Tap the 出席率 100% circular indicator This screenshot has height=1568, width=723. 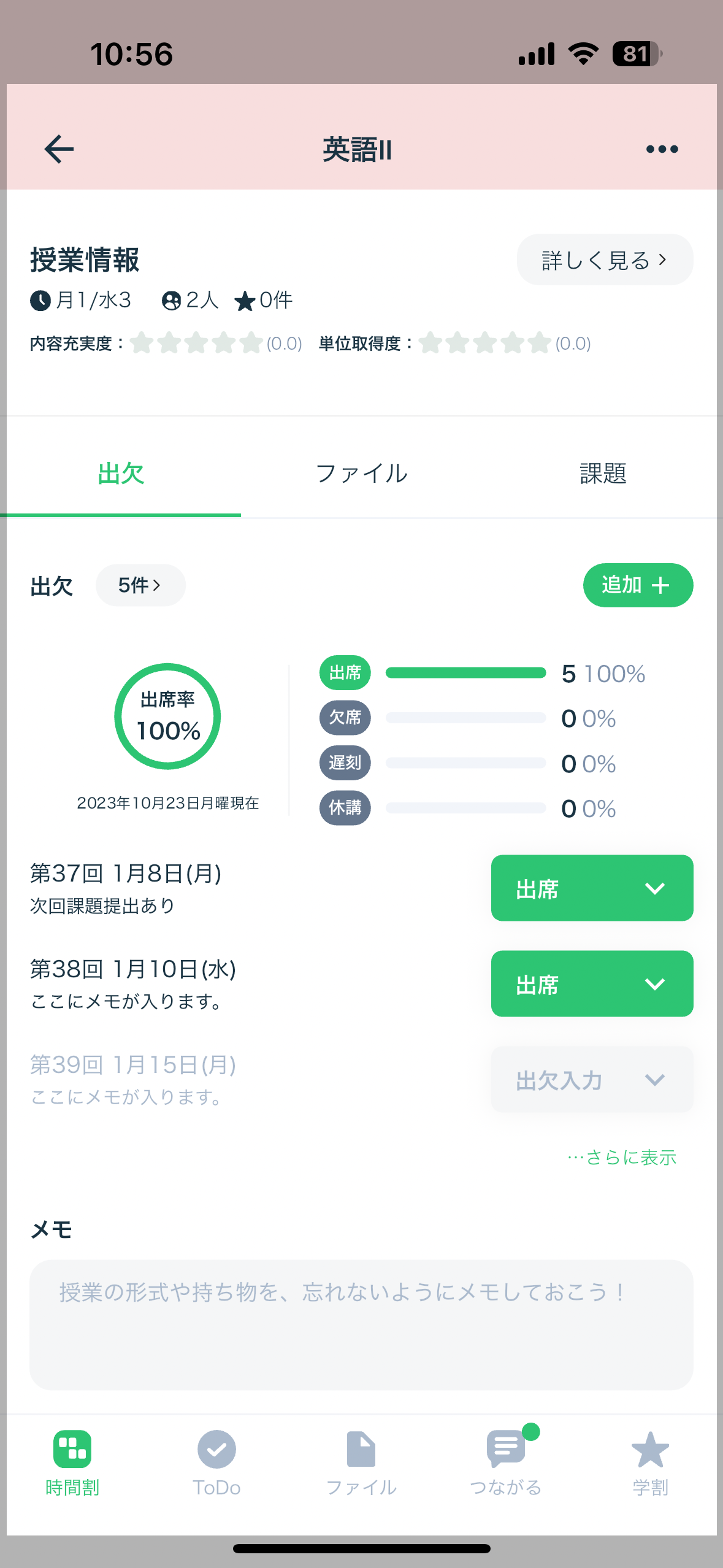167,716
